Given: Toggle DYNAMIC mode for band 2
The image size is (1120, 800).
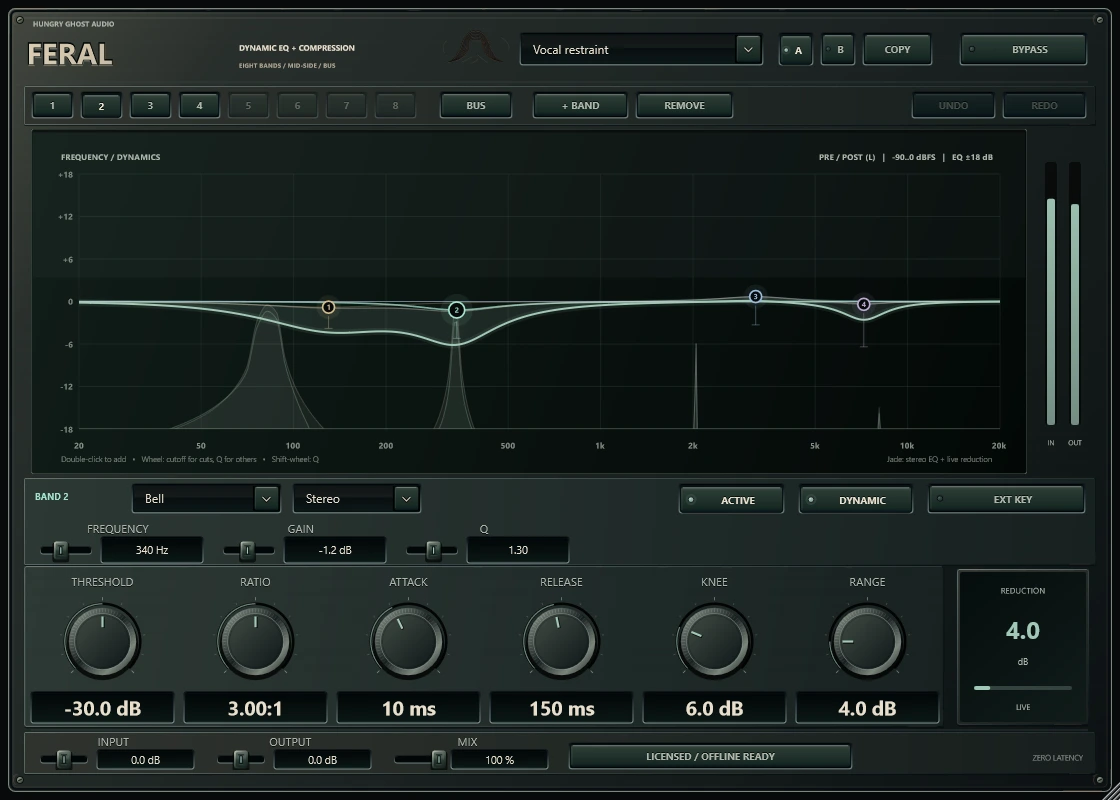Looking at the screenshot, I should (x=856, y=500).
